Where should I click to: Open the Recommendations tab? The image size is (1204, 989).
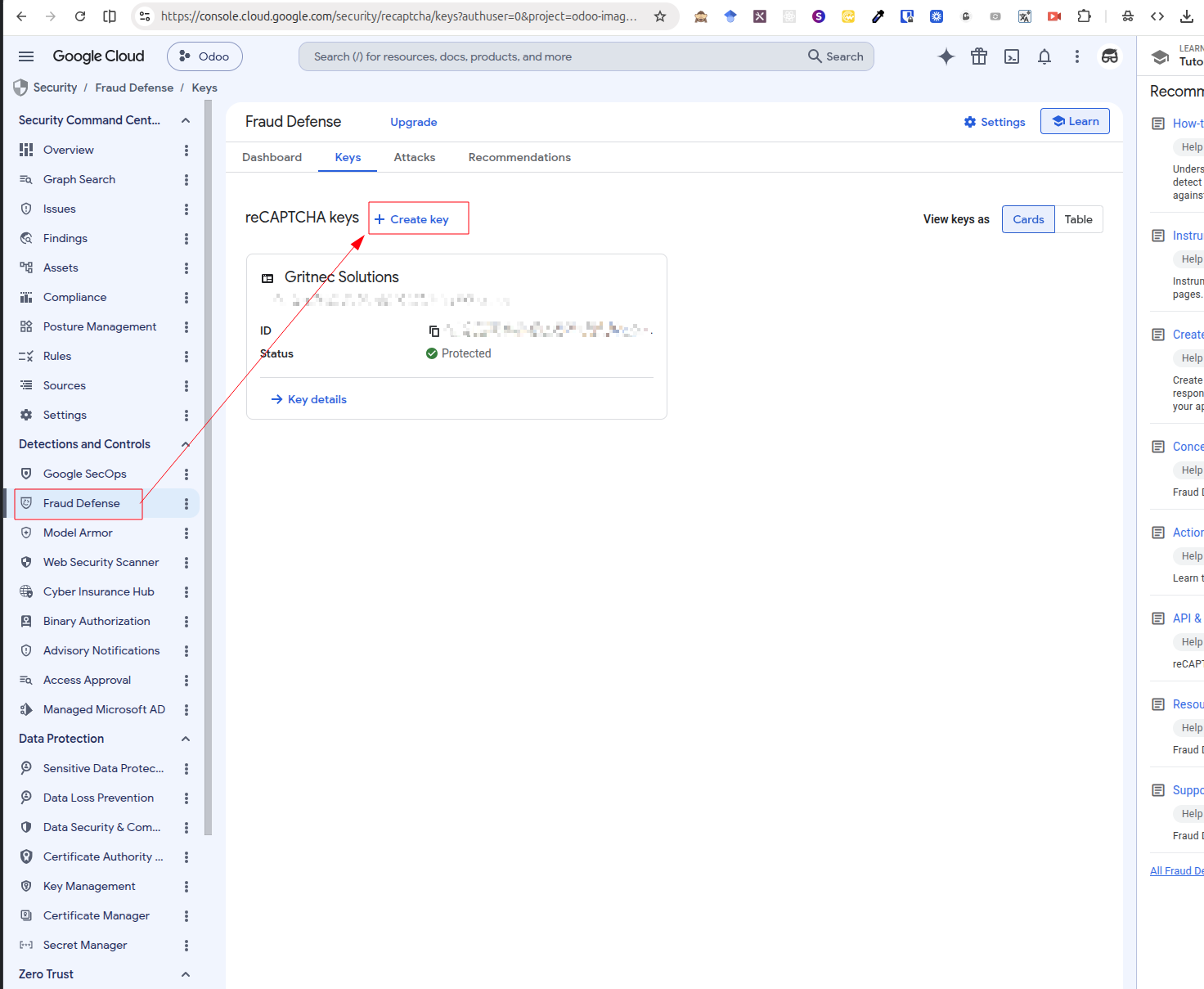519,157
